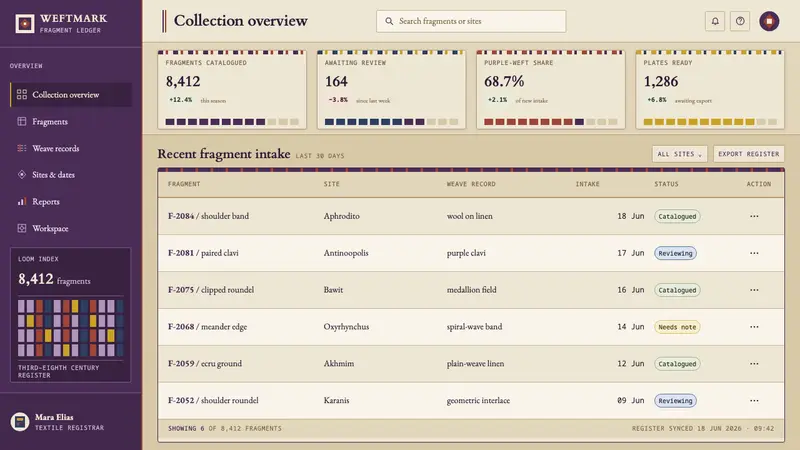Screen dimensions: 800x450
Task: Click the Fragments table icon
Action: pos(21,121)
